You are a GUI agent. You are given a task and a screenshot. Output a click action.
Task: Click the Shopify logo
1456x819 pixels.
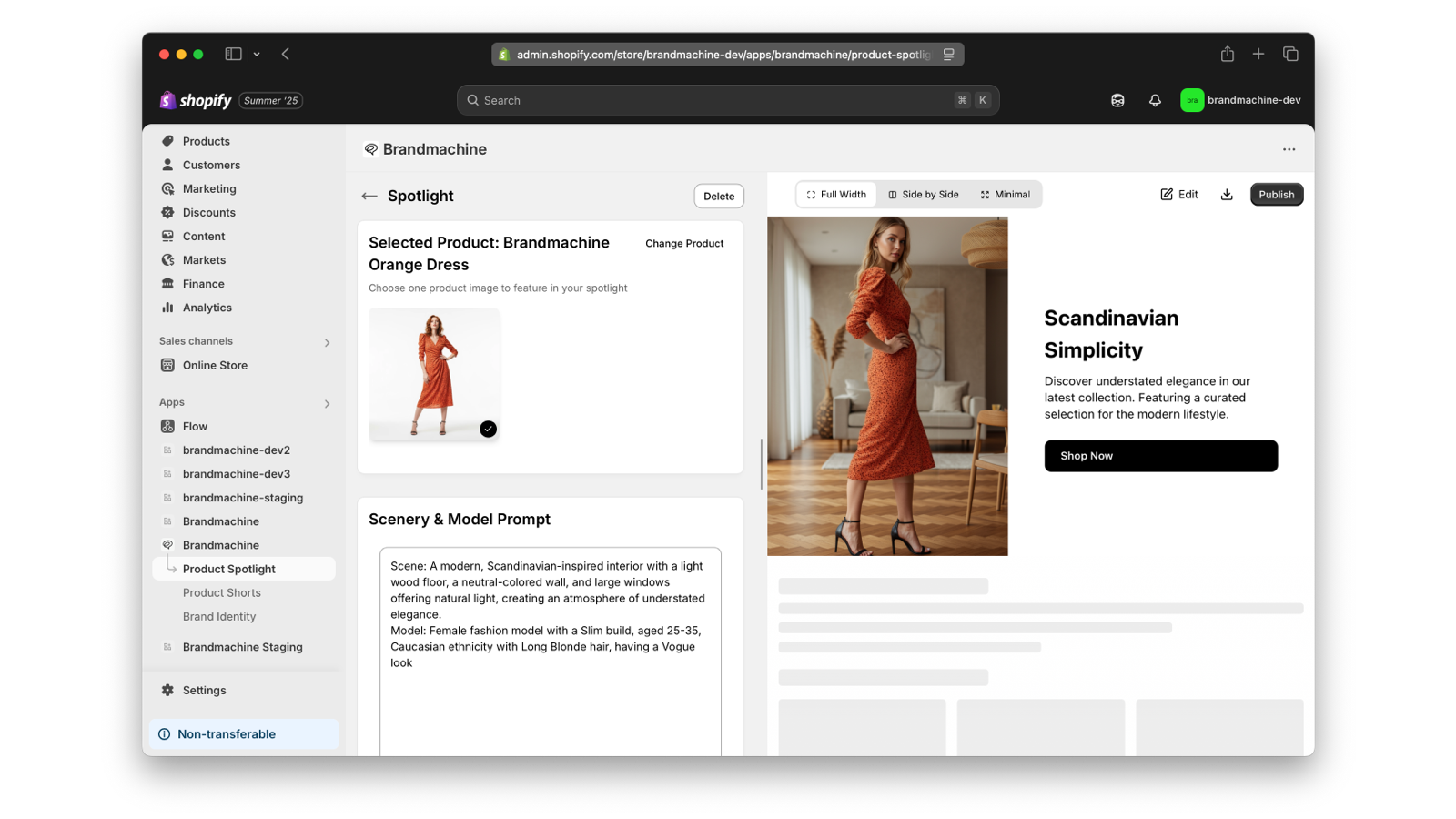pyautogui.click(x=196, y=100)
